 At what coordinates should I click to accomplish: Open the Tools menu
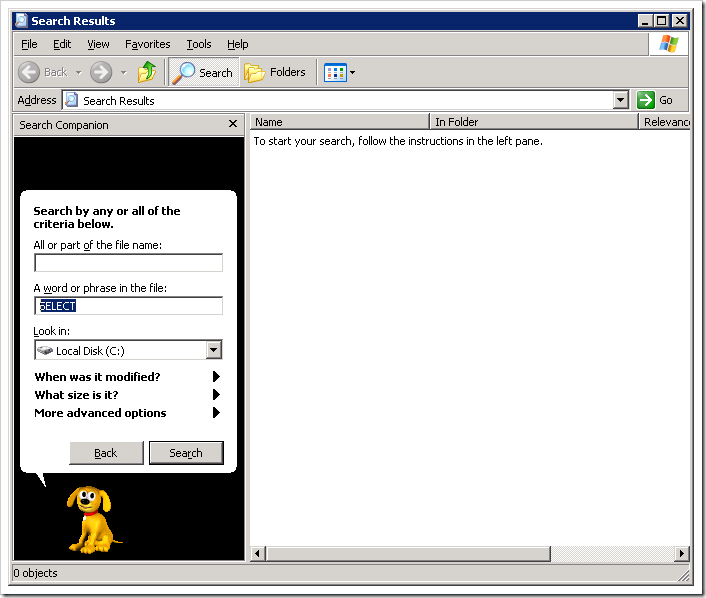pos(199,44)
